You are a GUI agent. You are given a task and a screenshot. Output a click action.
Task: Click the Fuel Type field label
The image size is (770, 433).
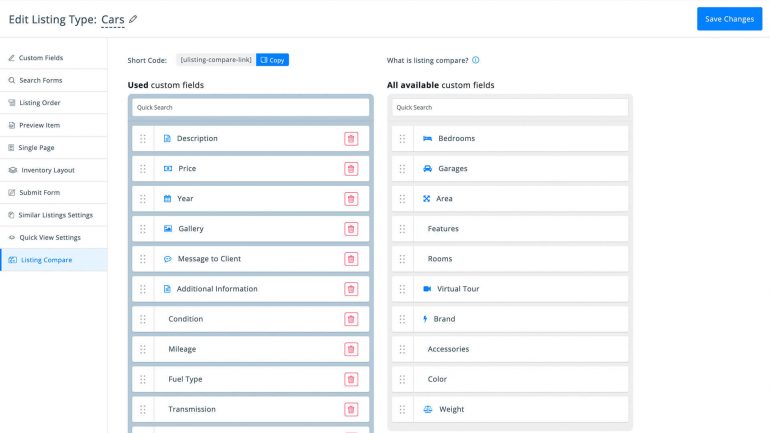185,379
